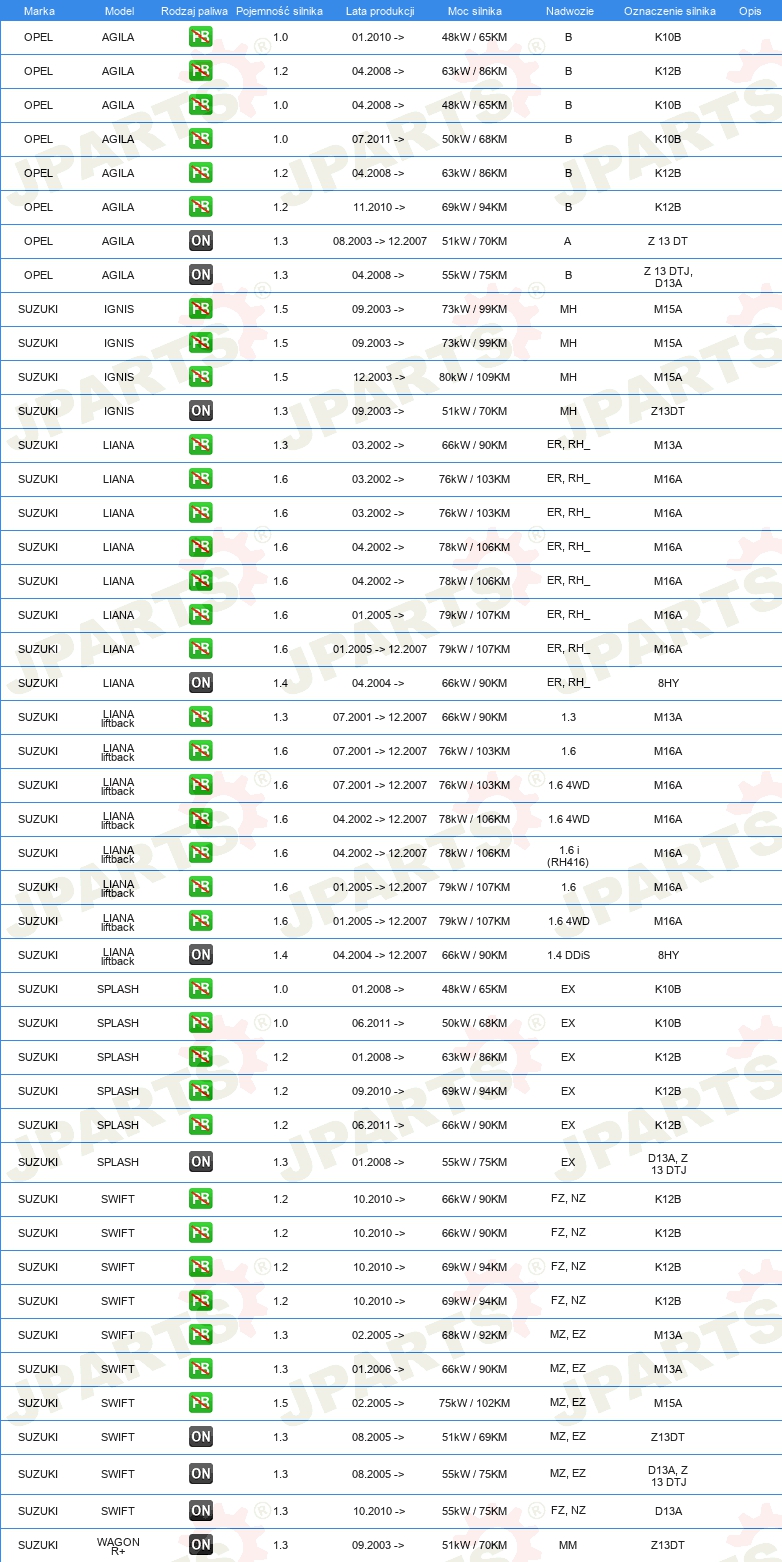The width and height of the screenshot is (782, 1562).
Task: Click diesel ON icon for Liana ER, RH_ 8HY
Action: 201,683
